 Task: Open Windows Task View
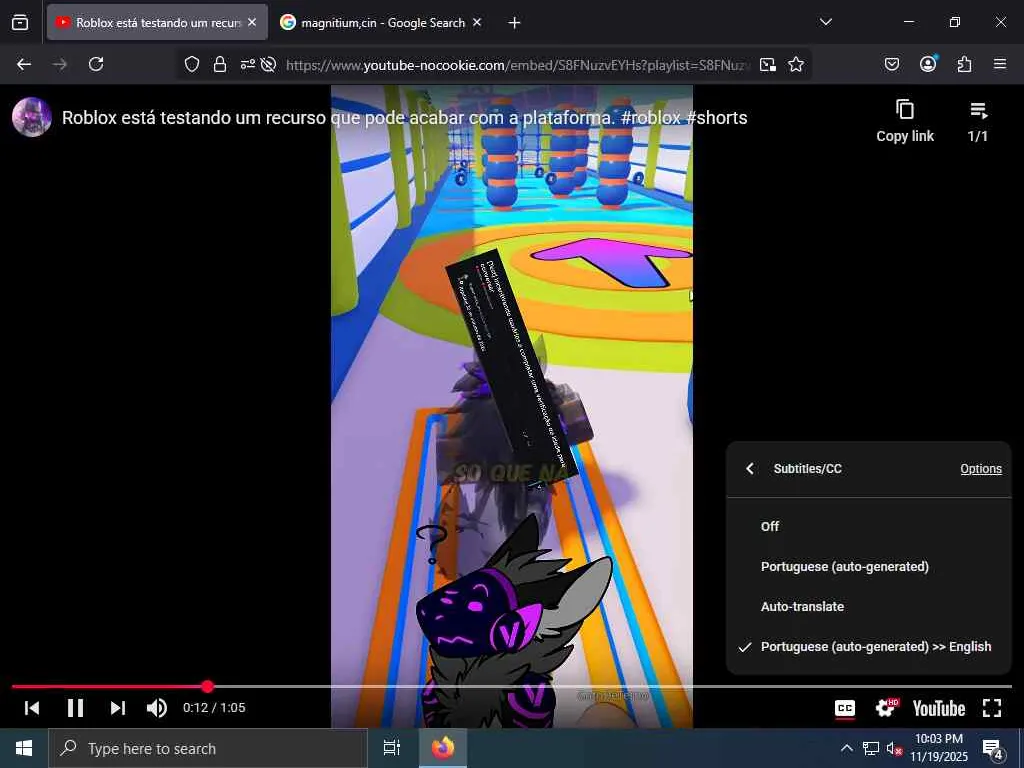[392, 748]
